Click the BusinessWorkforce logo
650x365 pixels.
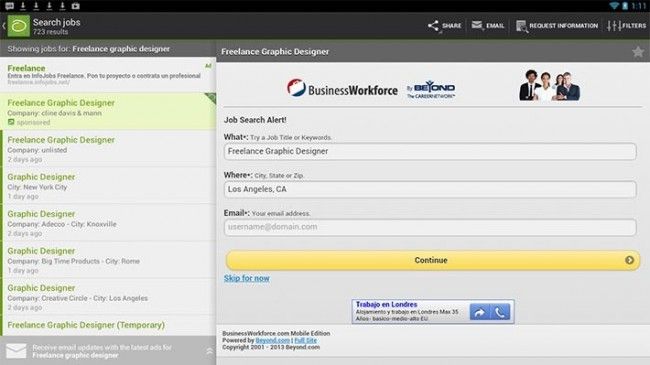point(342,88)
